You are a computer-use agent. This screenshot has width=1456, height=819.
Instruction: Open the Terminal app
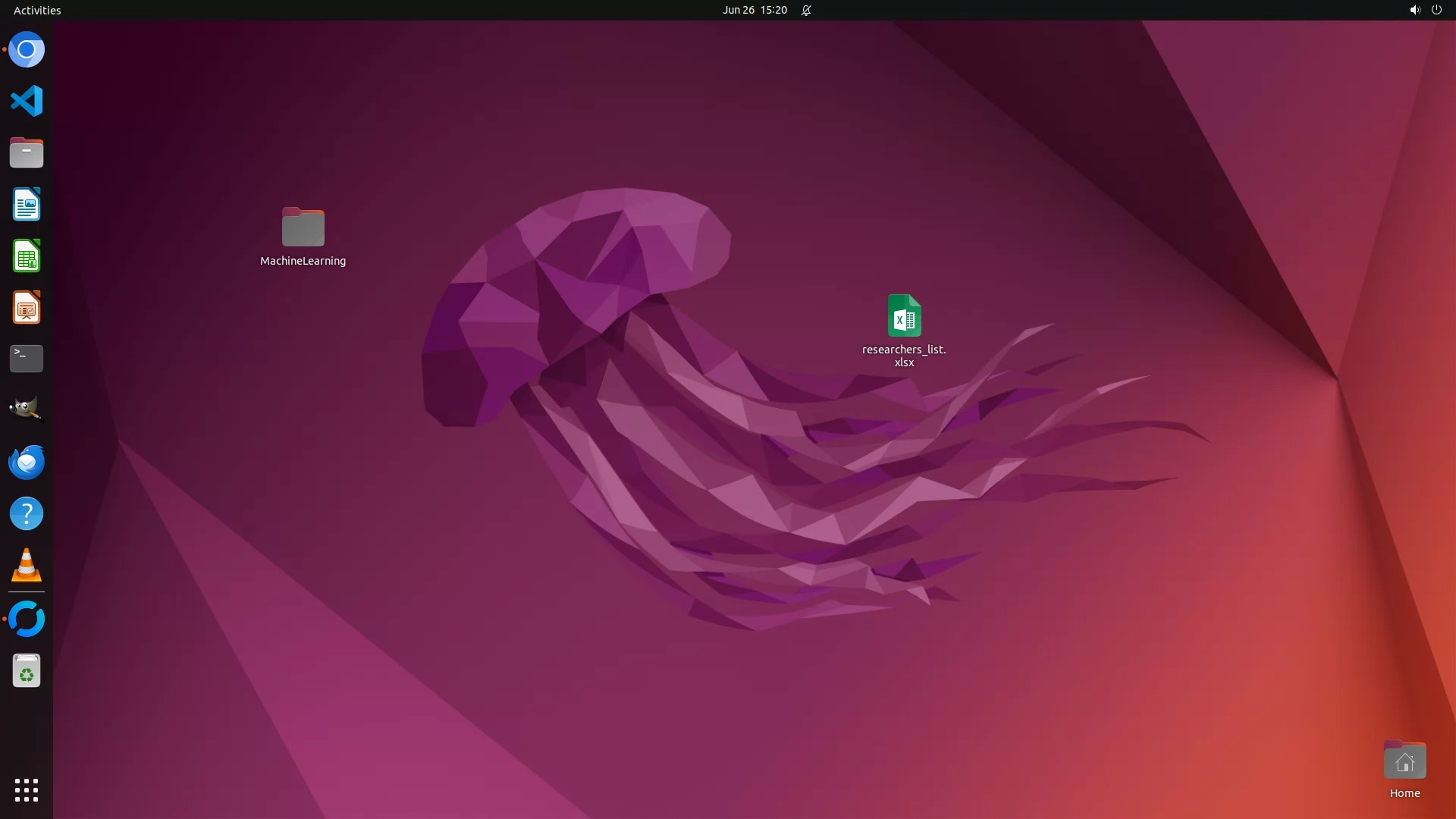click(27, 359)
